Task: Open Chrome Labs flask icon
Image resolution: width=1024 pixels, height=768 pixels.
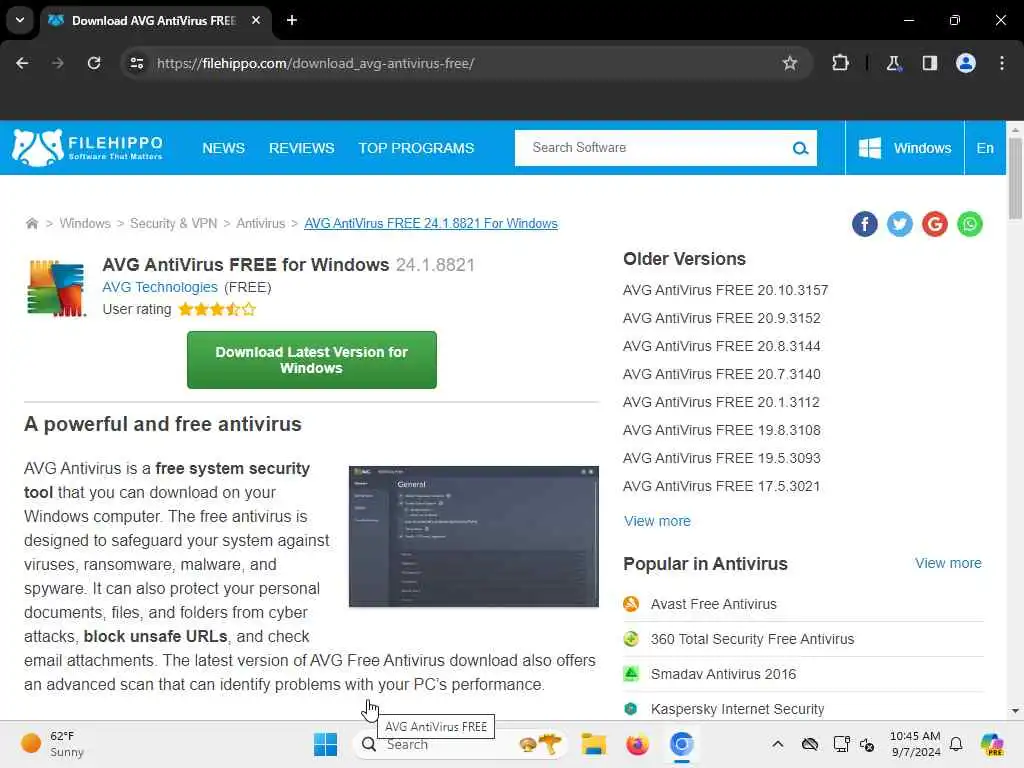Action: [x=893, y=63]
